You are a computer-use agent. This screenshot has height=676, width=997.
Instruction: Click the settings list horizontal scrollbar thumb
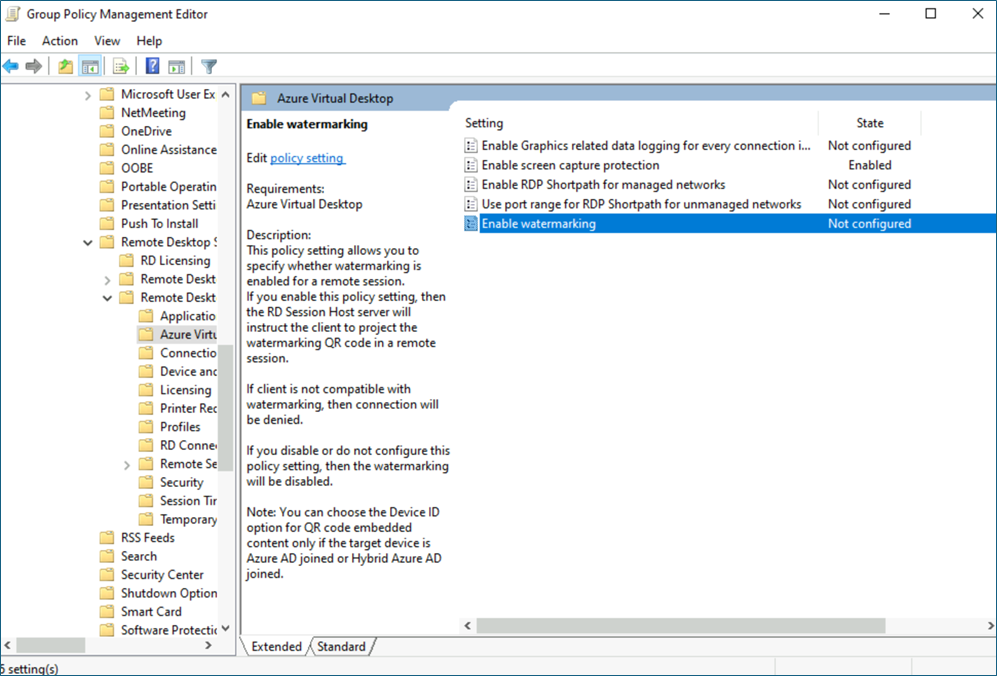pos(681,626)
